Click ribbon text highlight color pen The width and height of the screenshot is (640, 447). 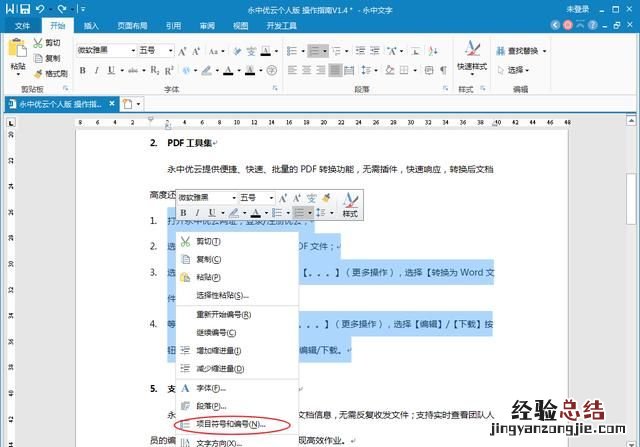pyautogui.click(x=207, y=71)
